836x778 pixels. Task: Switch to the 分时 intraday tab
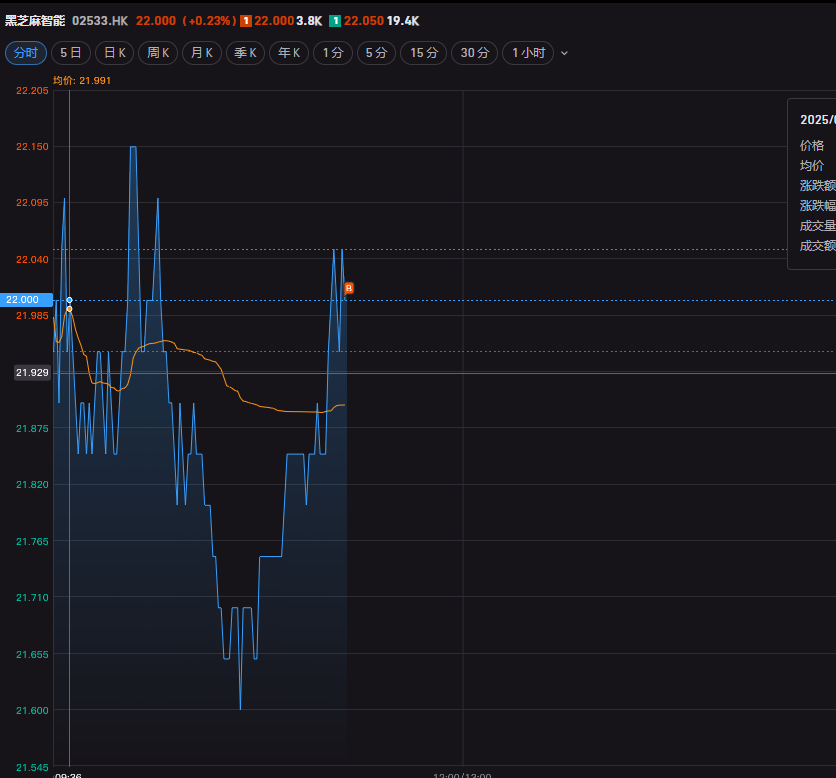[x=26, y=53]
